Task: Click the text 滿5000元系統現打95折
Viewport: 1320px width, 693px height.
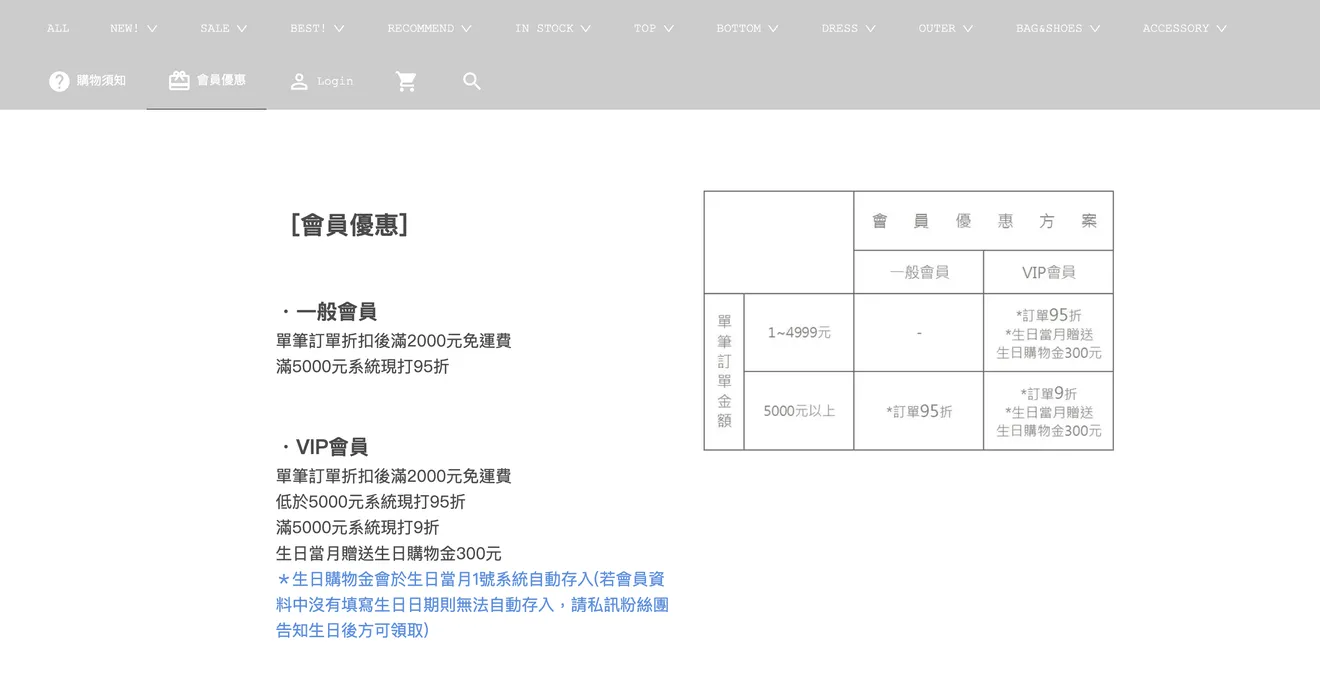Action: pyautogui.click(x=363, y=367)
